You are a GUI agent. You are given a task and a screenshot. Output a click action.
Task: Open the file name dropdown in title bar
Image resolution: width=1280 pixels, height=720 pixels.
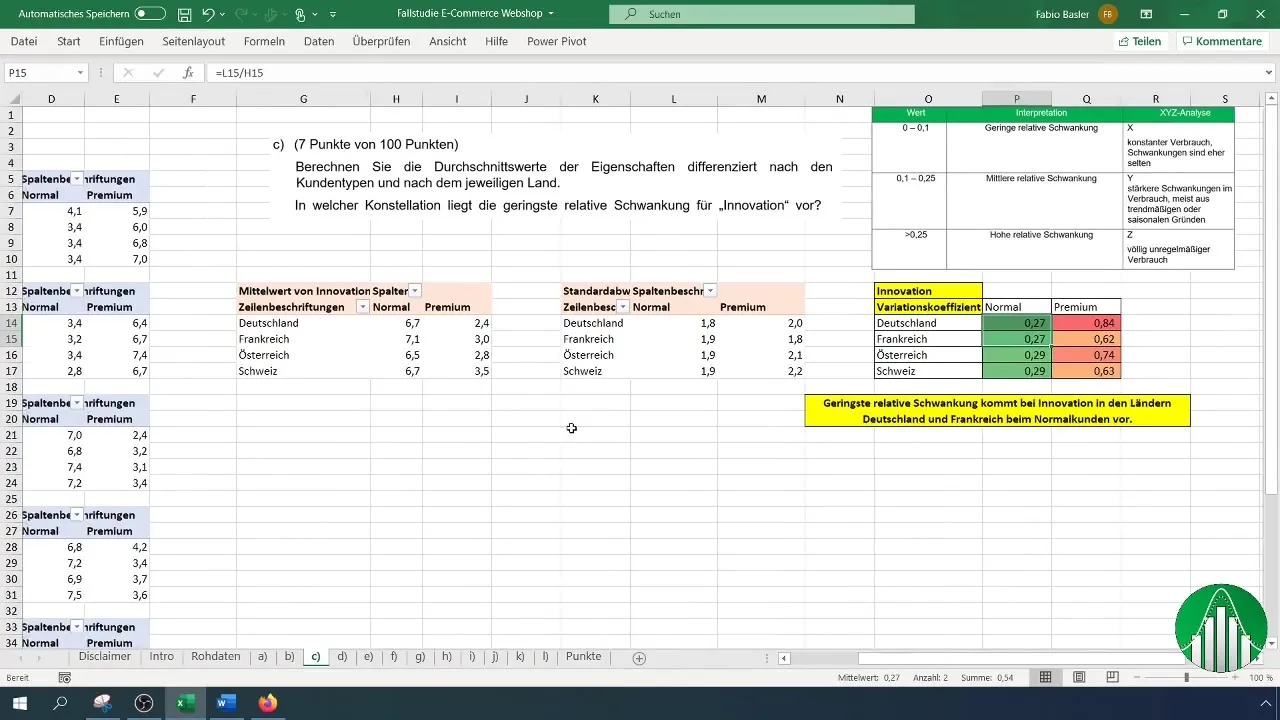(x=551, y=14)
